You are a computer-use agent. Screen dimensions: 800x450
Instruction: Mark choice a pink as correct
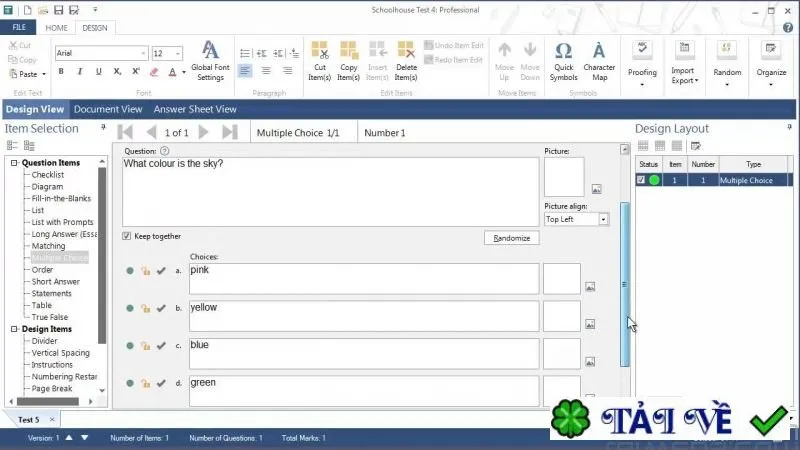161,270
